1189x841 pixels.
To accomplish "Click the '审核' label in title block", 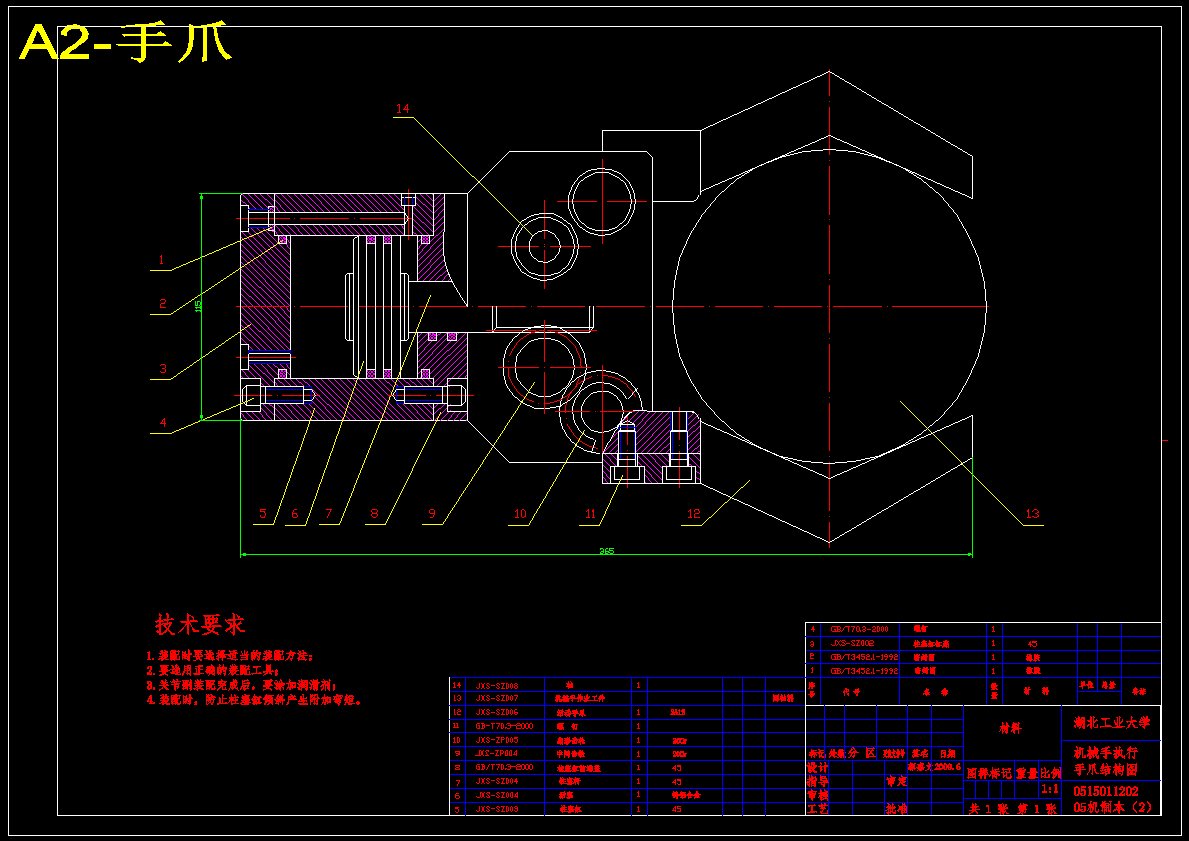I will pos(817,795).
